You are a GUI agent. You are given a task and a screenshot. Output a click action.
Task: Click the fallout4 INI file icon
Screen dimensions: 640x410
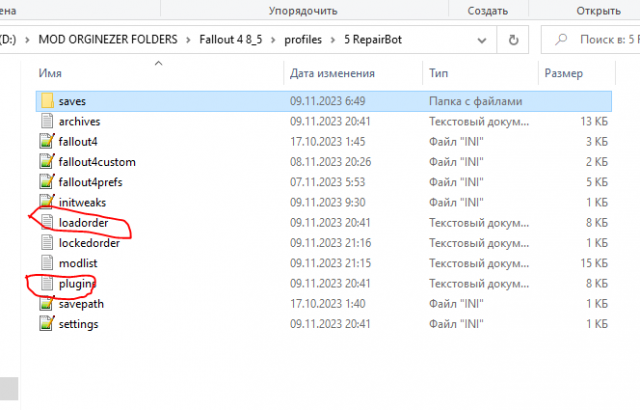pos(46,142)
